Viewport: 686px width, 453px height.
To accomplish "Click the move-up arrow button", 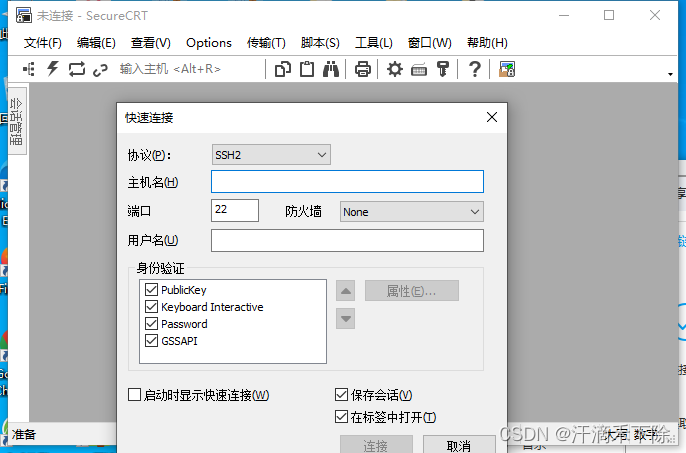I will (346, 291).
